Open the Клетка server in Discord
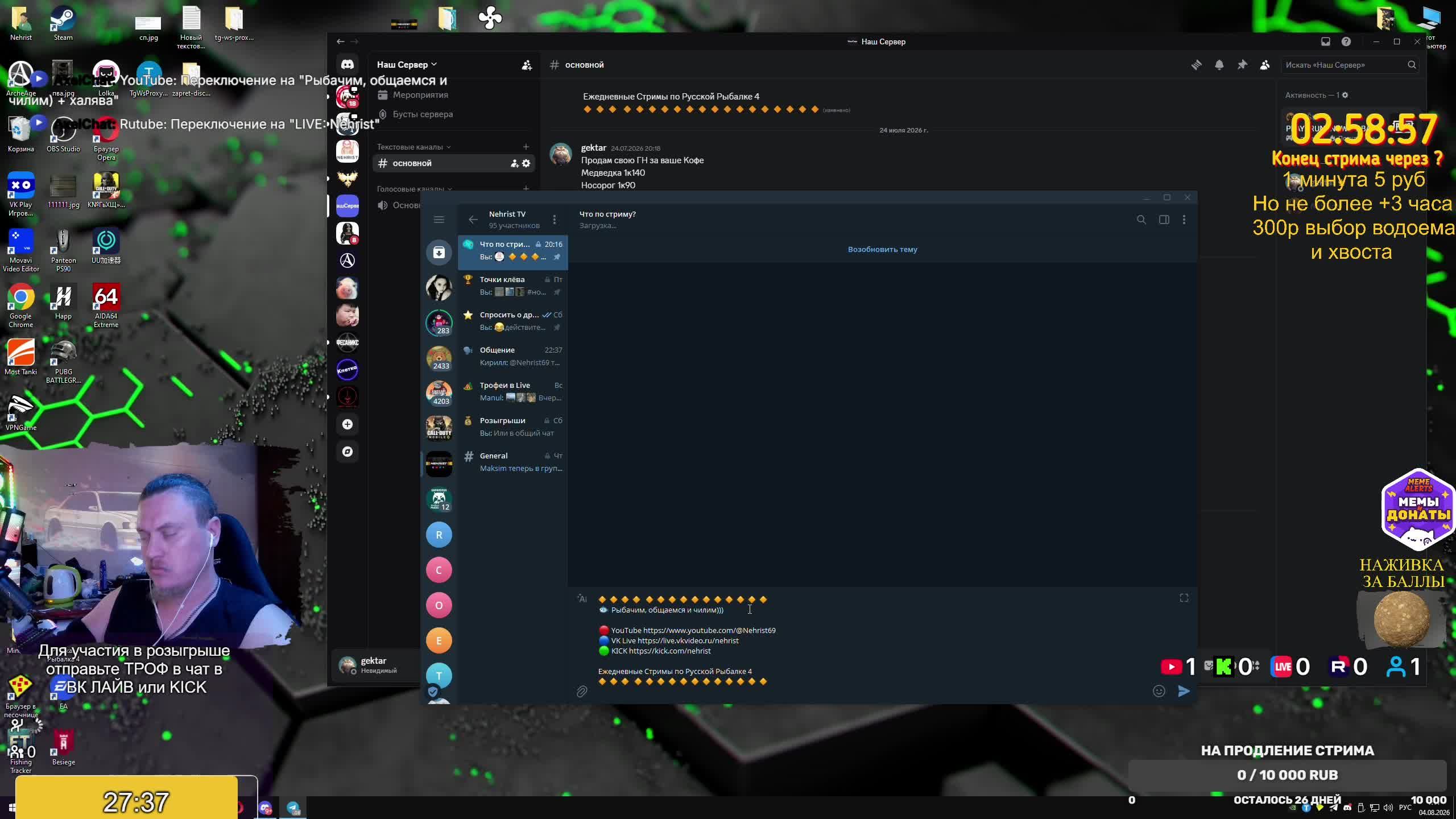 coord(348,370)
